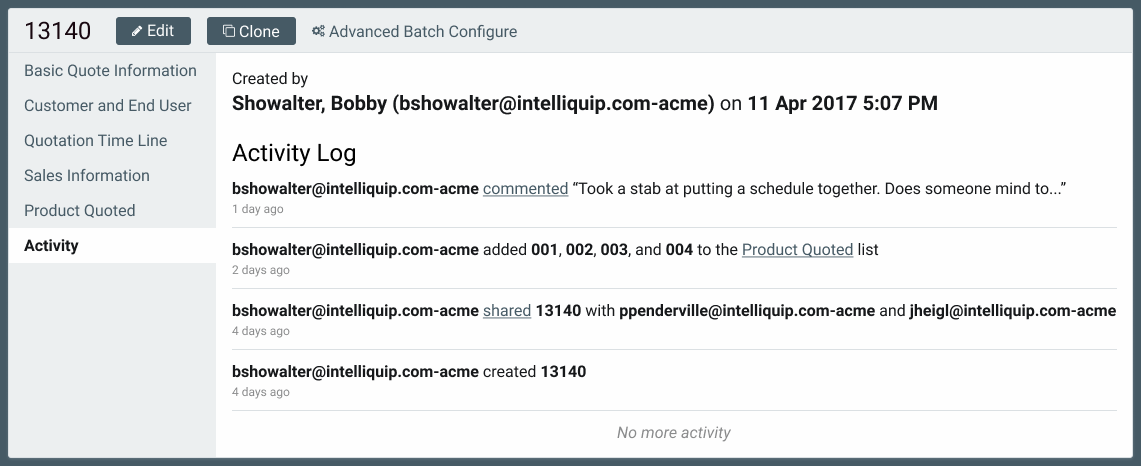
Task: Clone quote 13140
Action: (x=251, y=31)
